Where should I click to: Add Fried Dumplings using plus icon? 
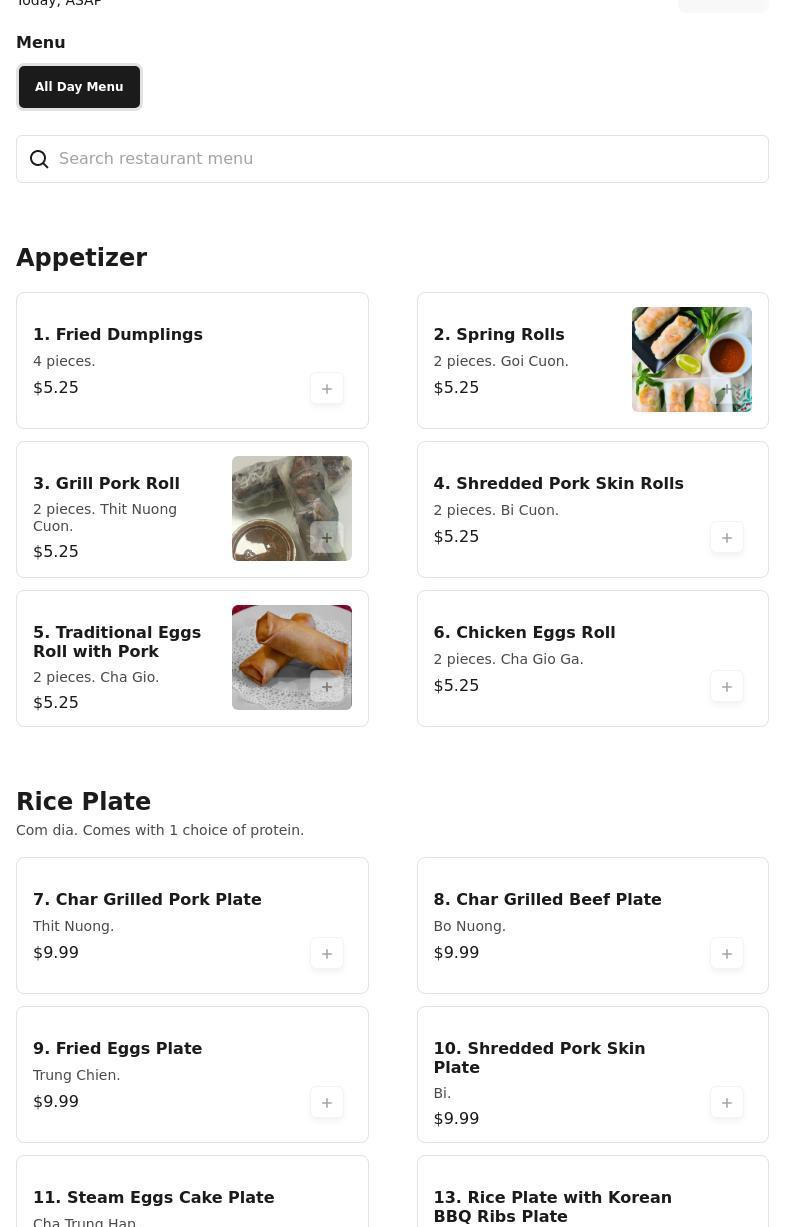(x=327, y=389)
